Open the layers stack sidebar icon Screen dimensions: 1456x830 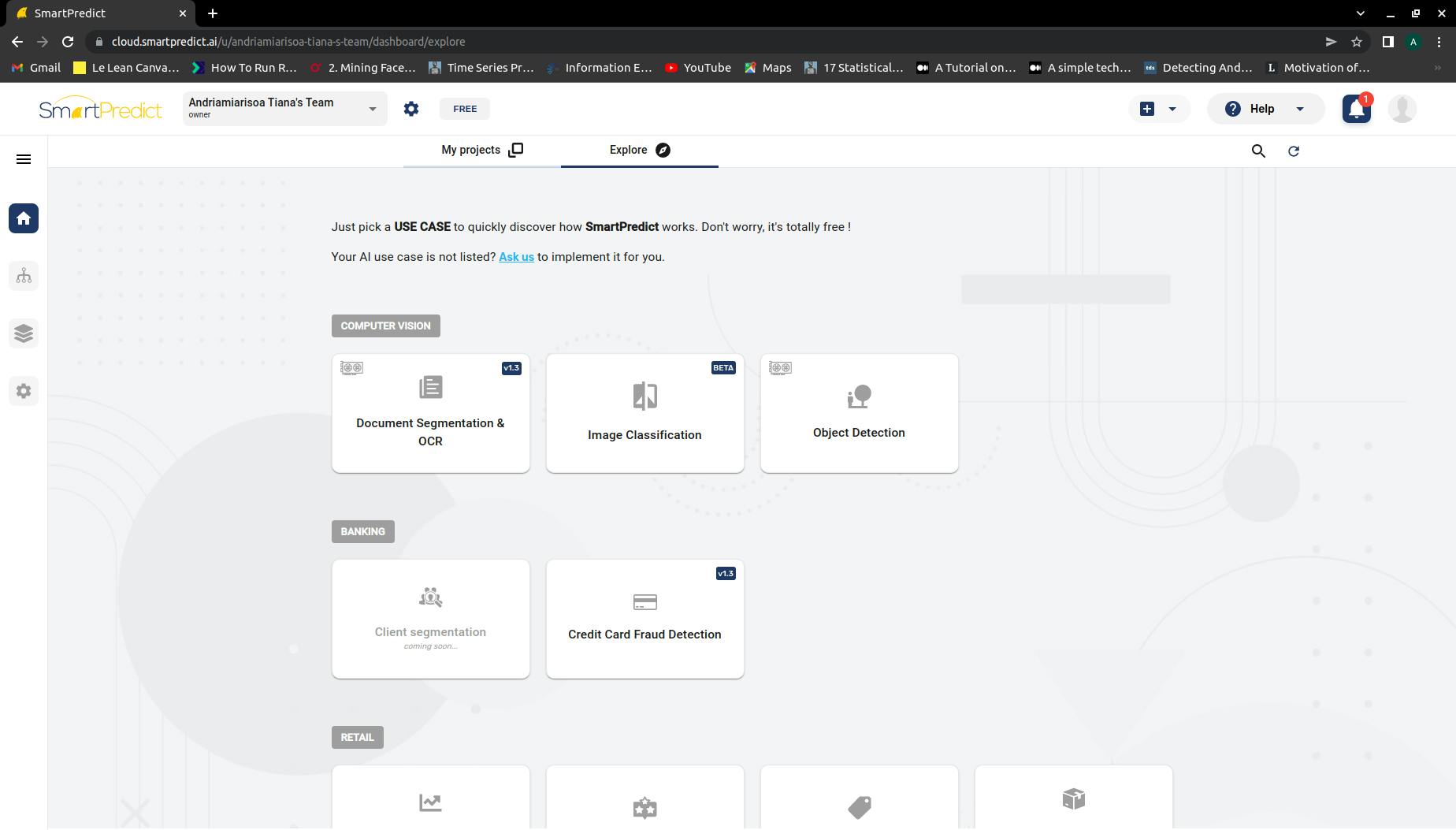[24, 333]
